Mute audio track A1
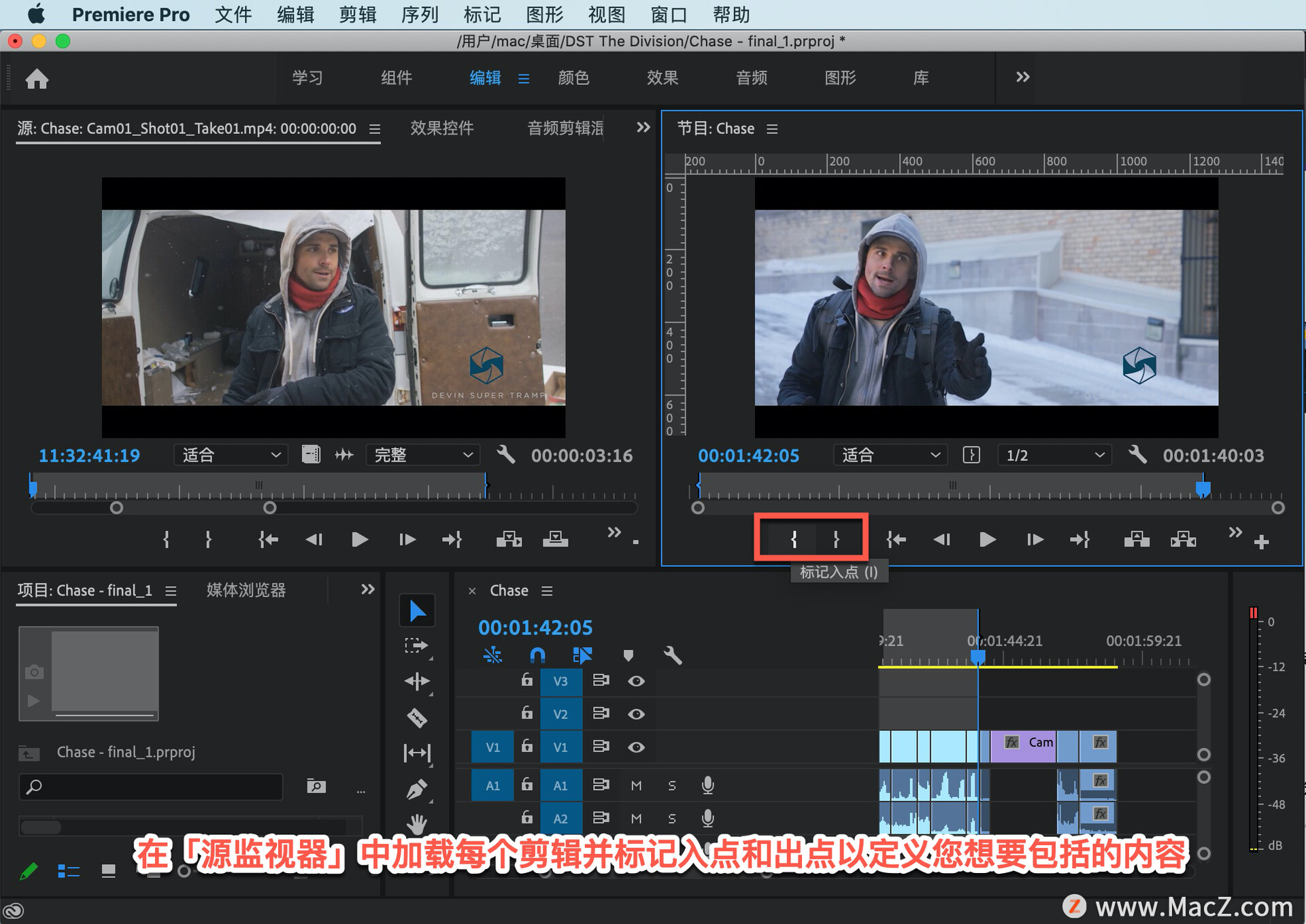This screenshot has width=1306, height=924. [636, 785]
